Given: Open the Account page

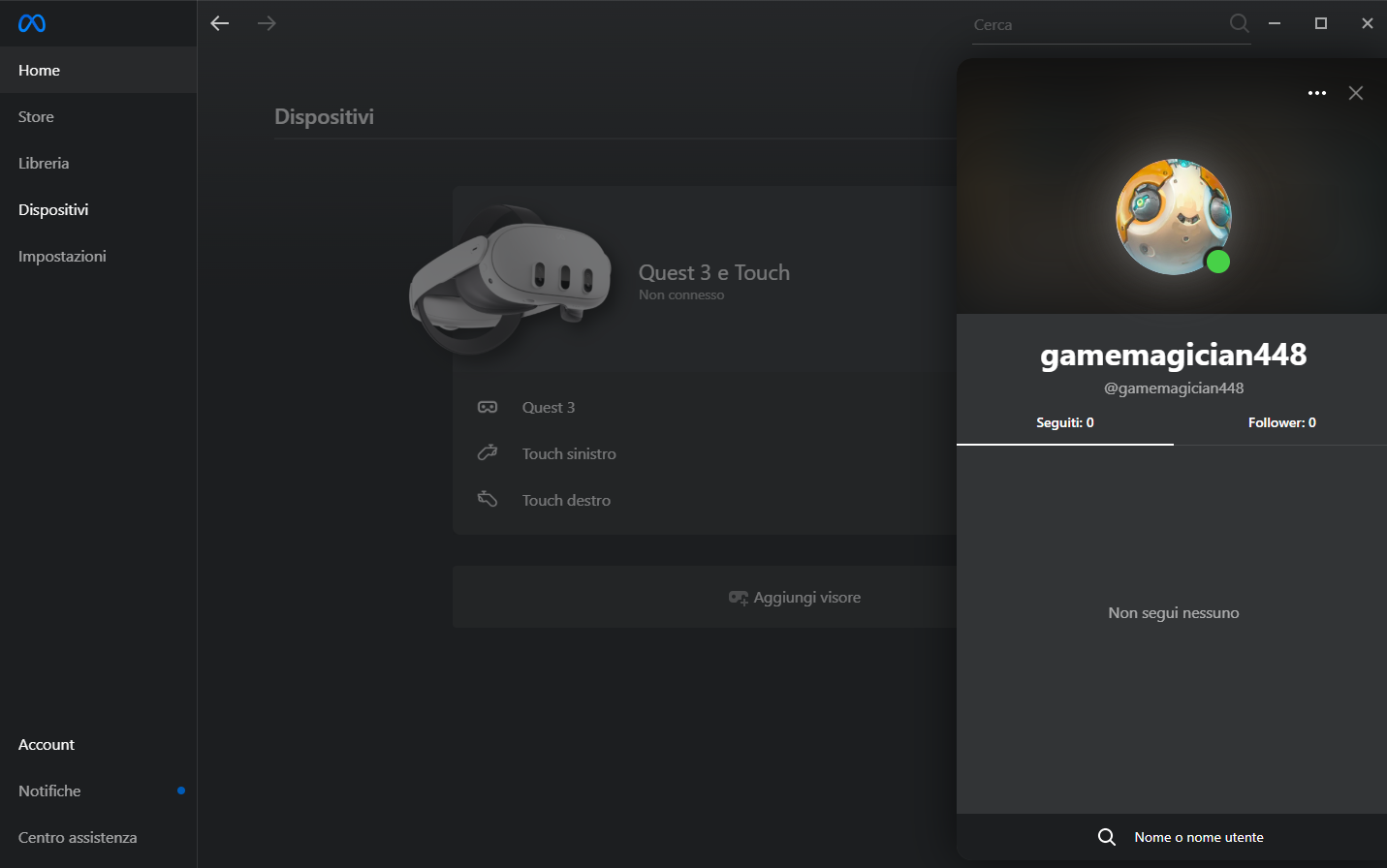Looking at the screenshot, I should (98, 744).
